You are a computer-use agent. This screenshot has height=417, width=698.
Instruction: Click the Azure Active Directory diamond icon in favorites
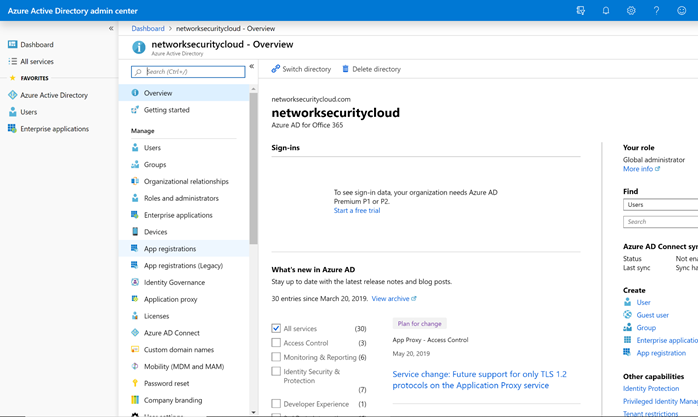[12, 95]
